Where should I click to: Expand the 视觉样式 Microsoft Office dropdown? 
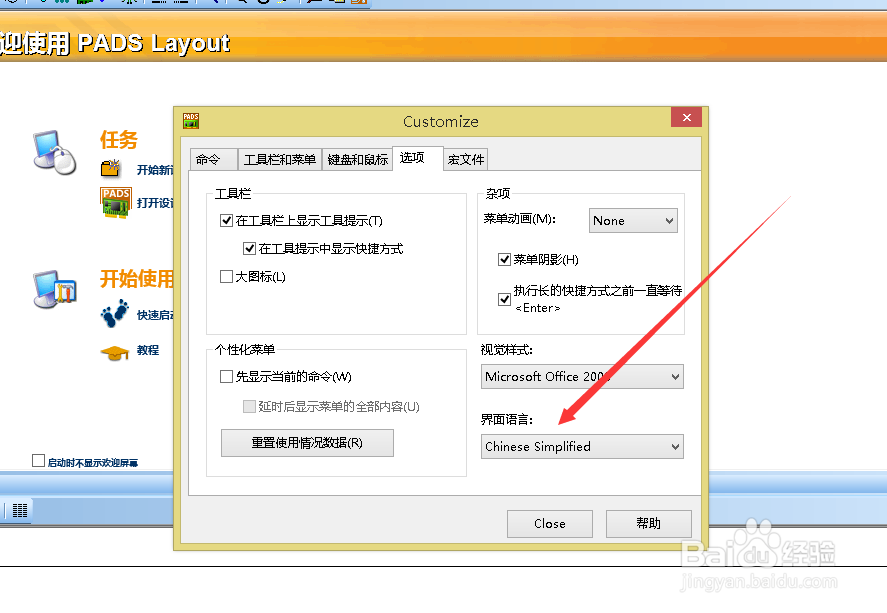coord(582,377)
